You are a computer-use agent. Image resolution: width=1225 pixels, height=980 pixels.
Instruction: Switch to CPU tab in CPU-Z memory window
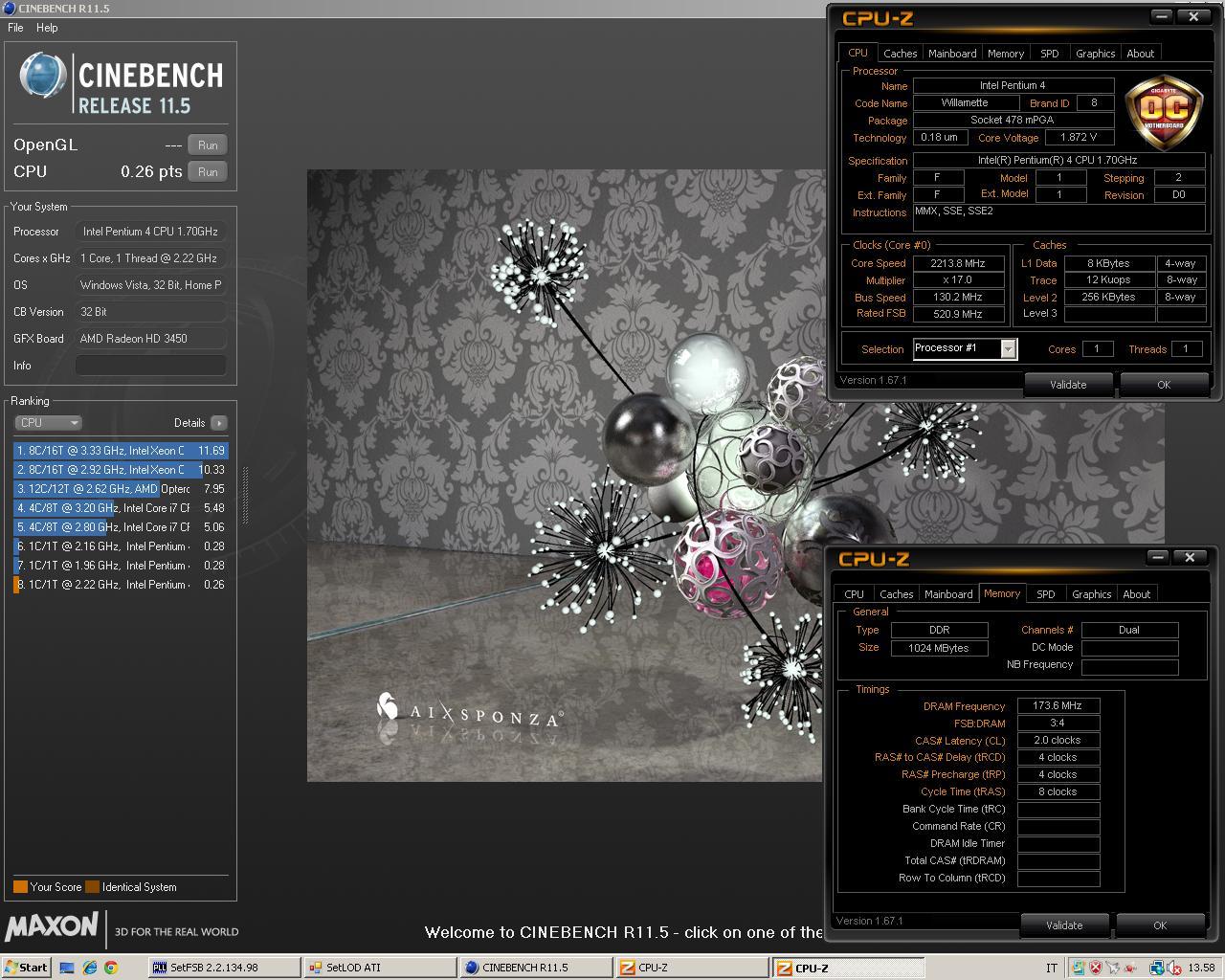click(x=854, y=594)
